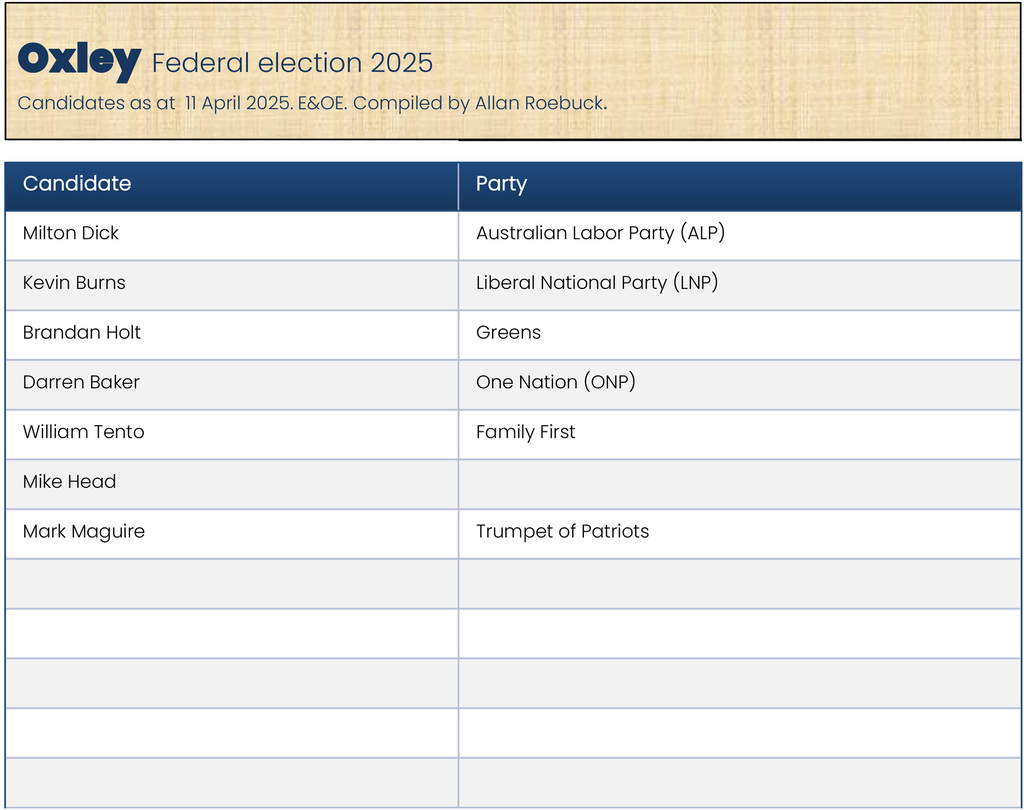The width and height of the screenshot is (1024, 810).
Task: Click the Milton Dick candidate cell
Action: coord(71,233)
